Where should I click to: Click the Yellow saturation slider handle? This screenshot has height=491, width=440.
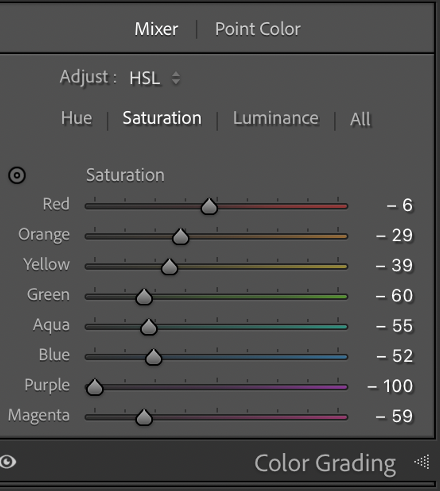(x=169, y=267)
